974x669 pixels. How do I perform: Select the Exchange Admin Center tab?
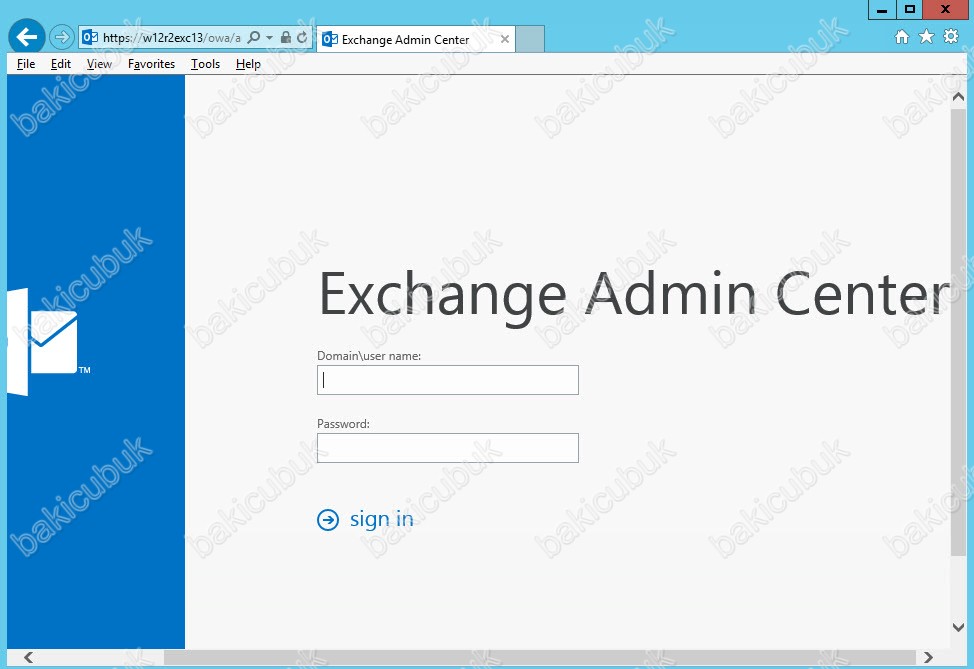[416, 39]
